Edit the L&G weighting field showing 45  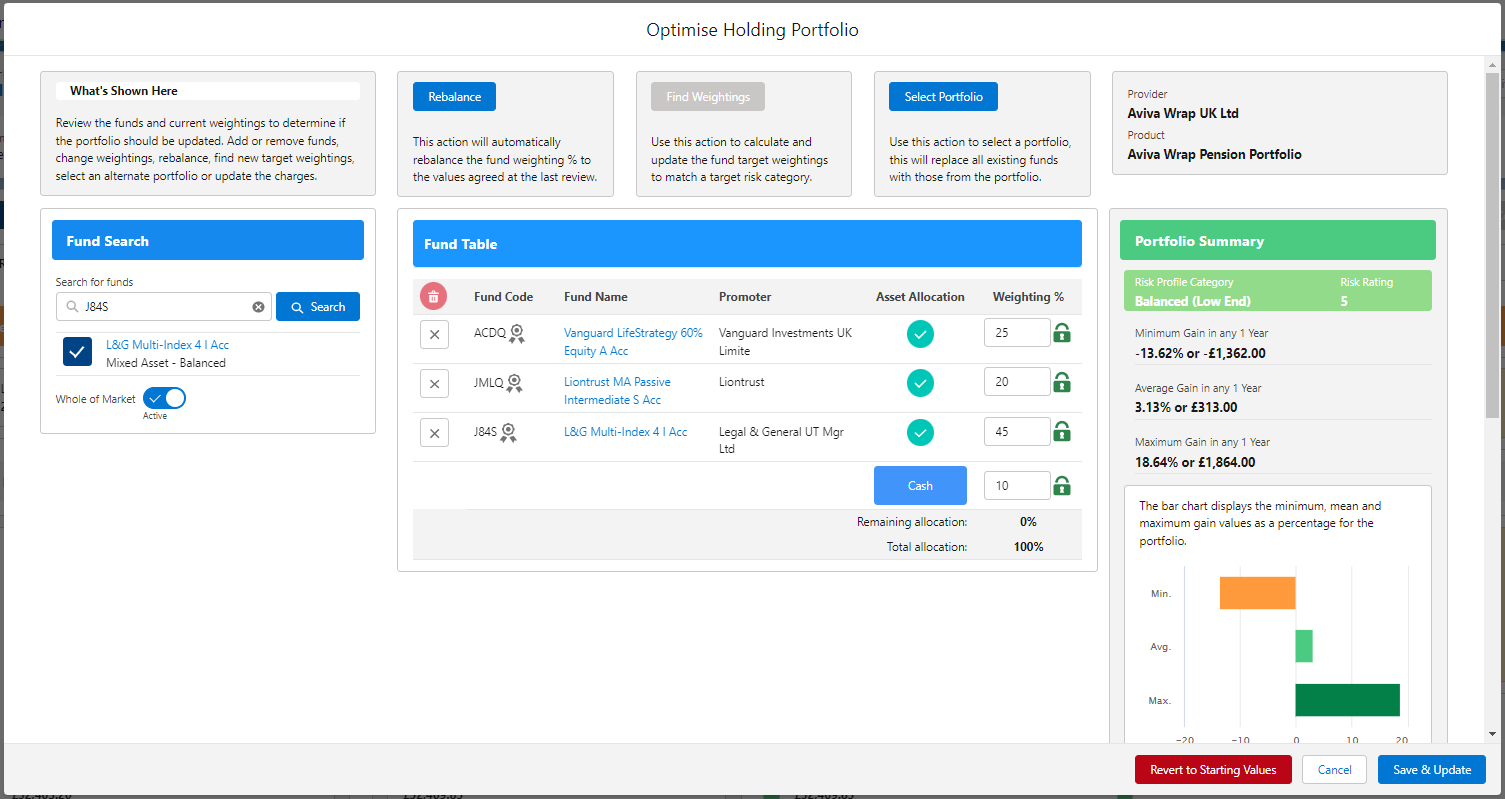(x=1017, y=431)
